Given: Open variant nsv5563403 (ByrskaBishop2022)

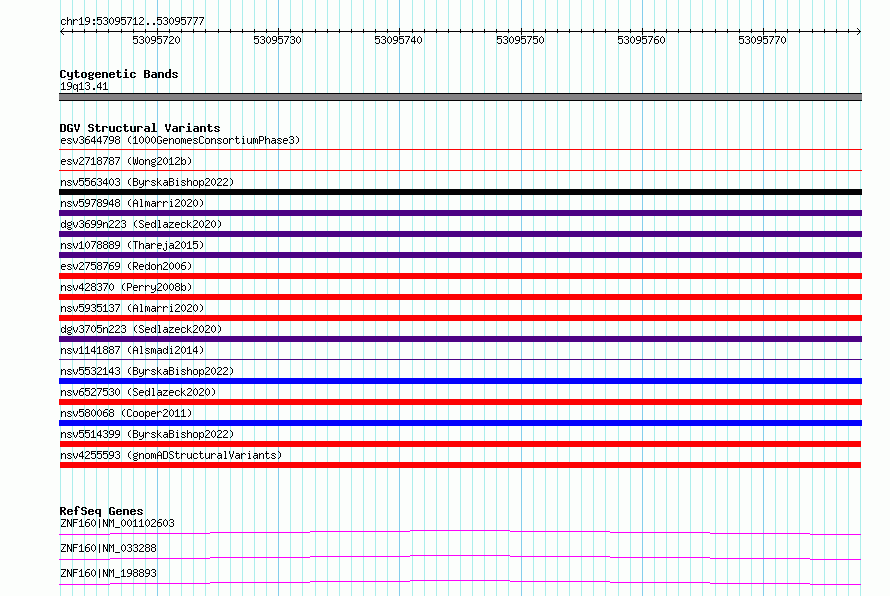Looking at the screenshot, I should pyautogui.click(x=147, y=182).
